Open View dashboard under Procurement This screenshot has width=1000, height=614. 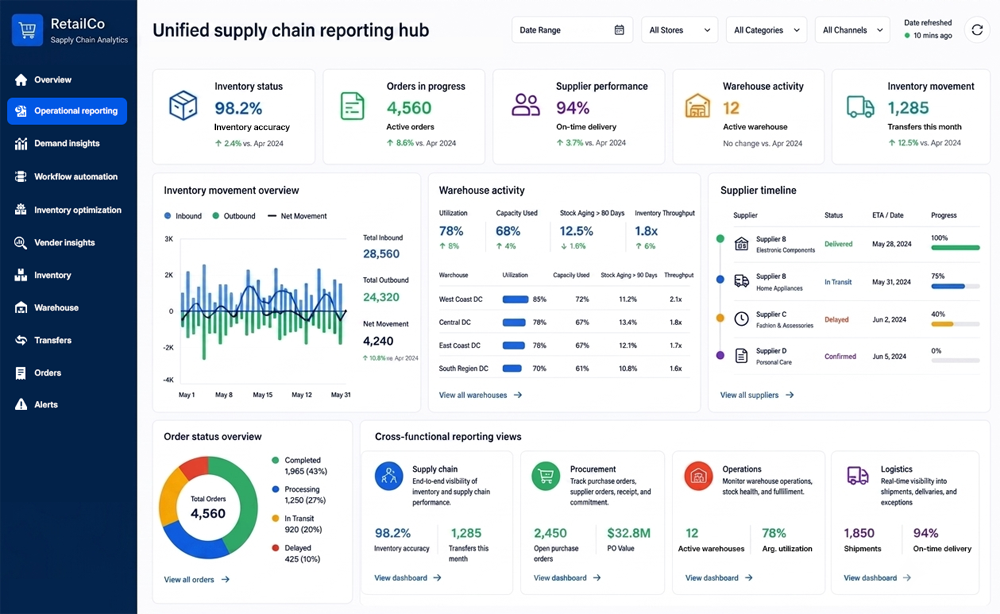567,578
